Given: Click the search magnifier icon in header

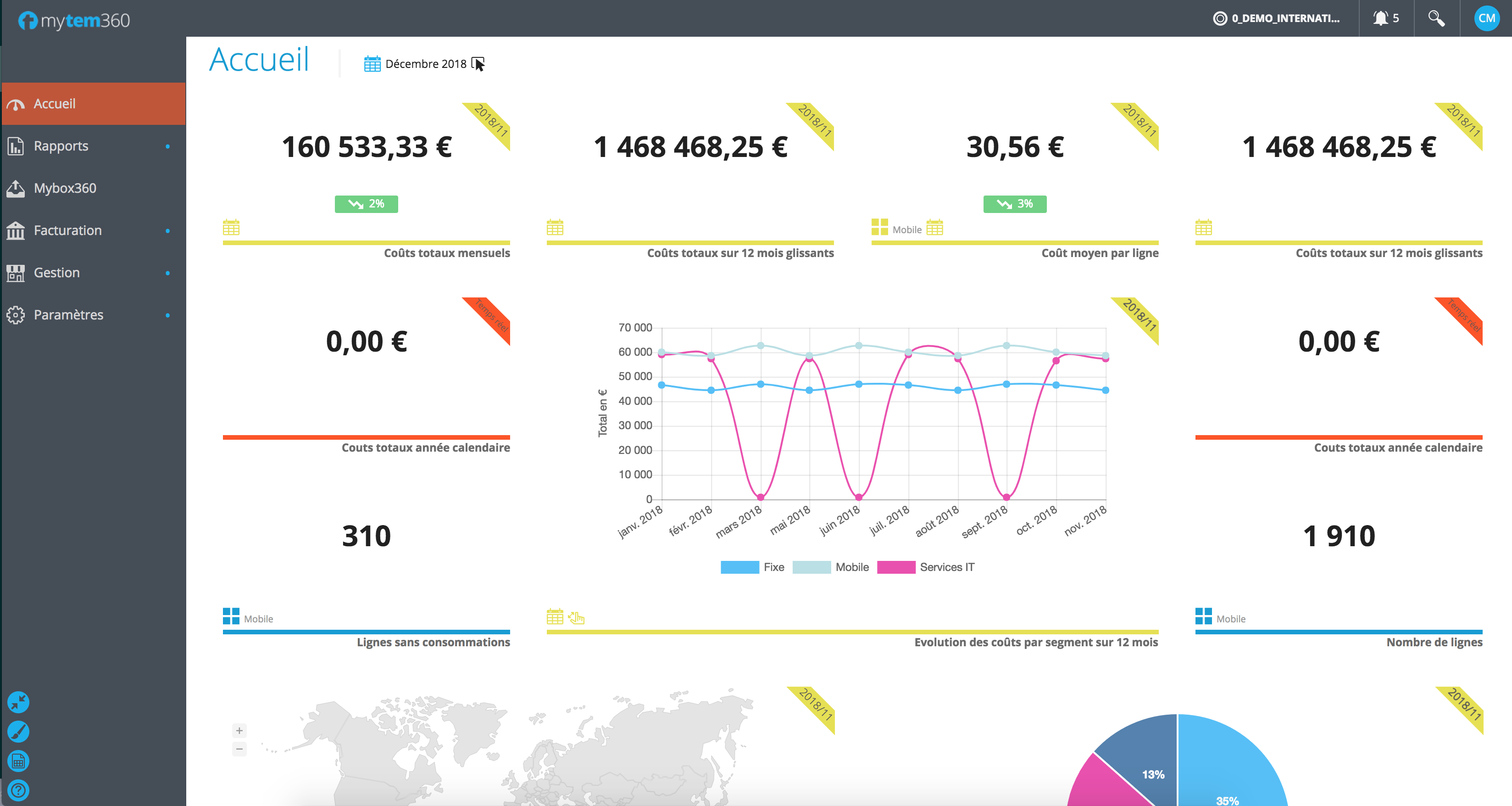Looking at the screenshot, I should point(1436,18).
